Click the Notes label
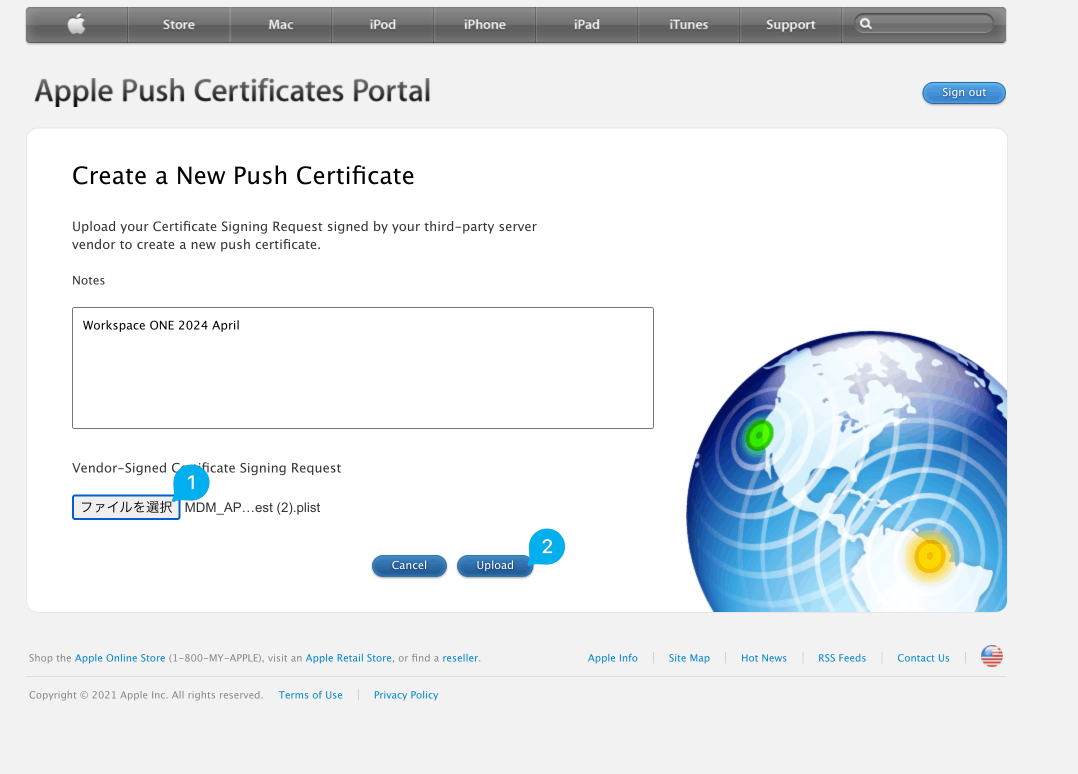The height and width of the screenshot is (774, 1078). coord(89,280)
